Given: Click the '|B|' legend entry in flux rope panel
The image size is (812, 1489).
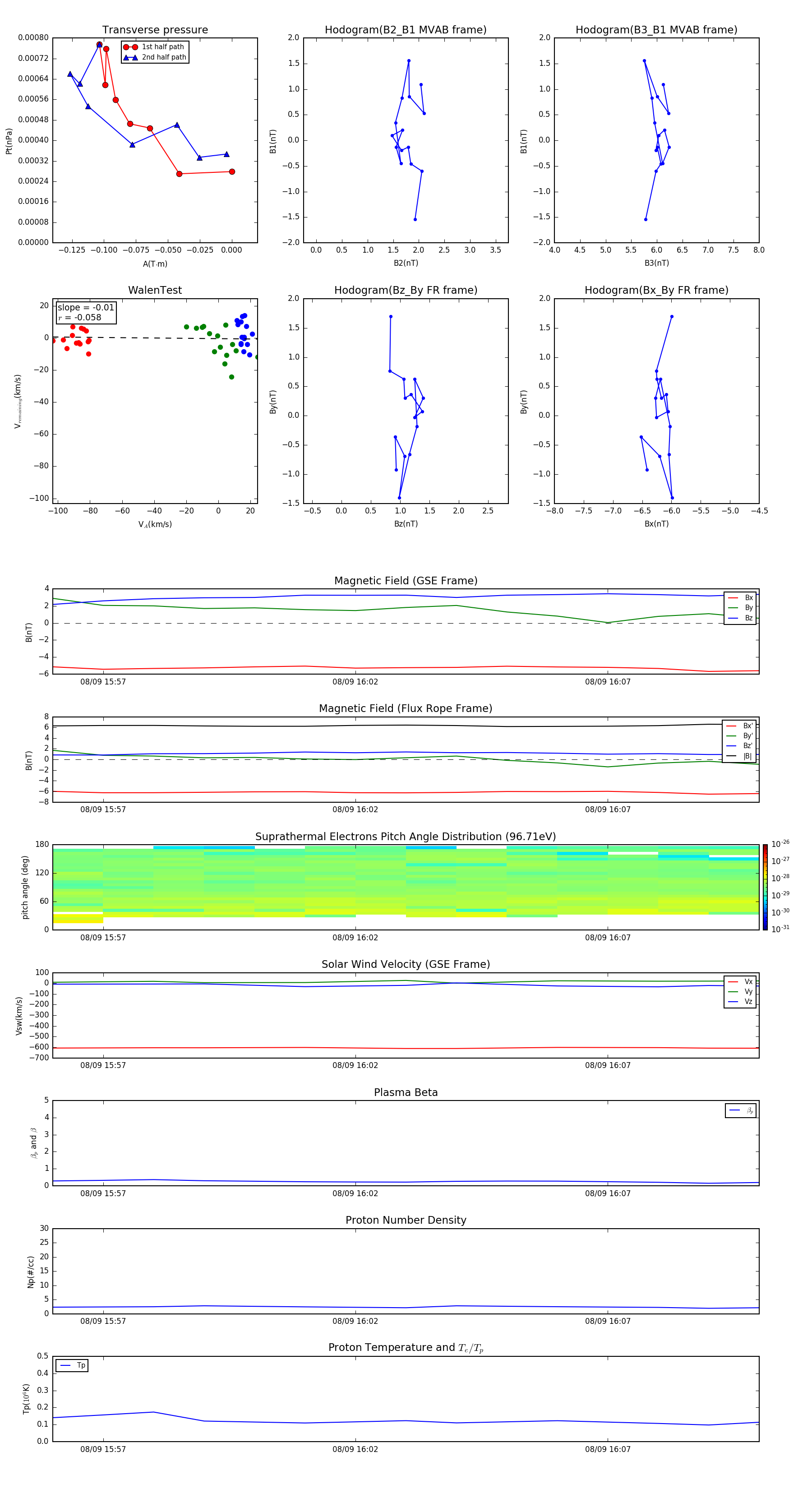Looking at the screenshot, I should (x=740, y=756).
